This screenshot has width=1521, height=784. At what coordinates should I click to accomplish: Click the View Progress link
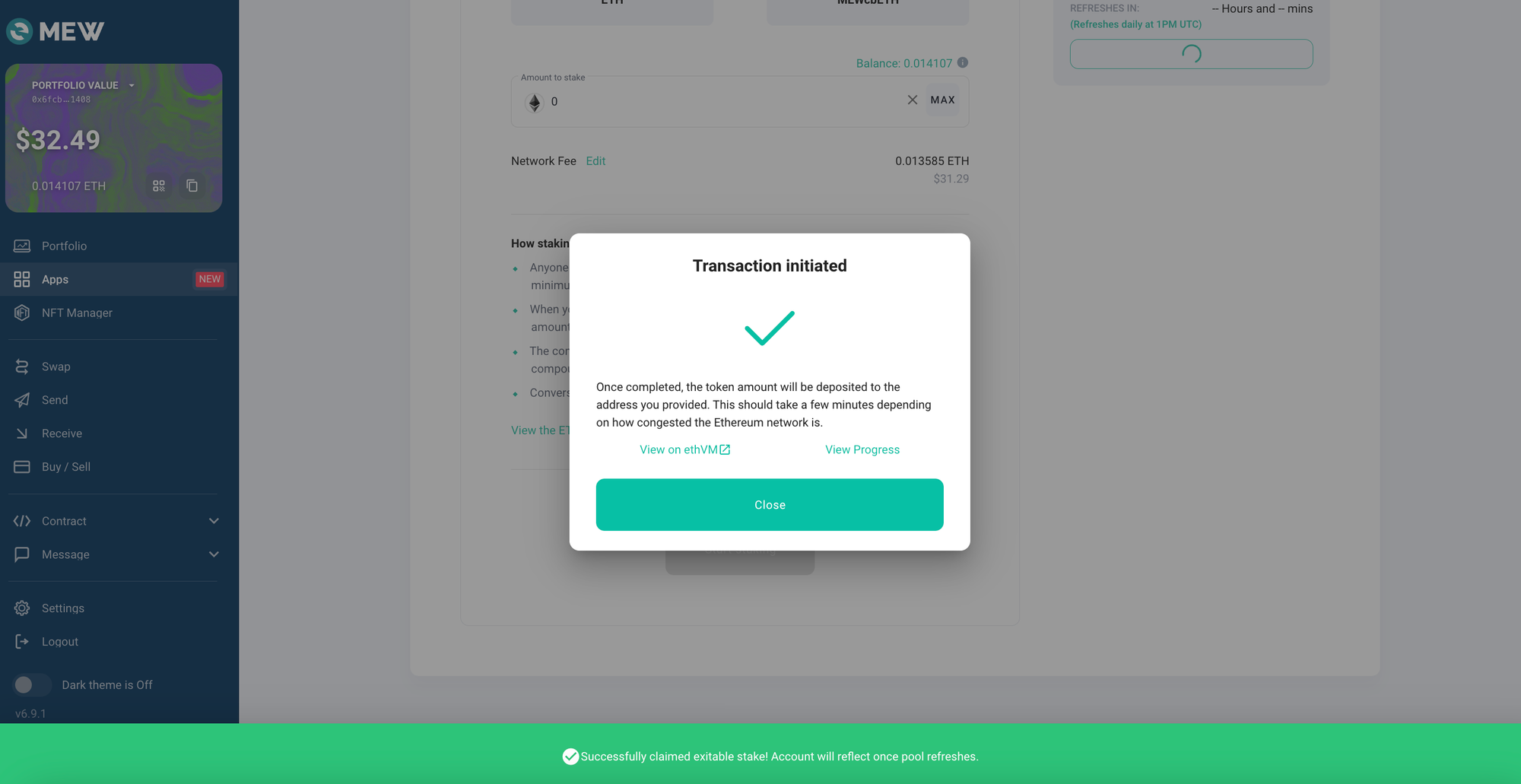click(862, 449)
